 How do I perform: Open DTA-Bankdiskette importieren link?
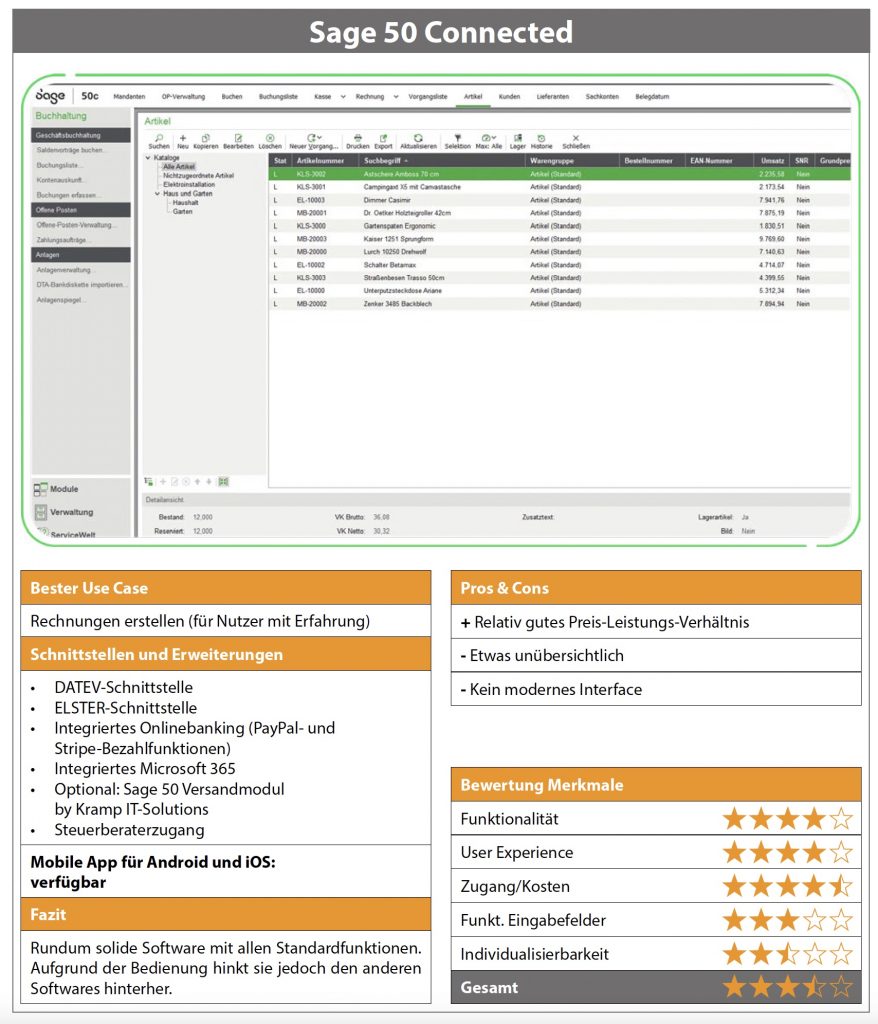pyautogui.click(x=82, y=285)
